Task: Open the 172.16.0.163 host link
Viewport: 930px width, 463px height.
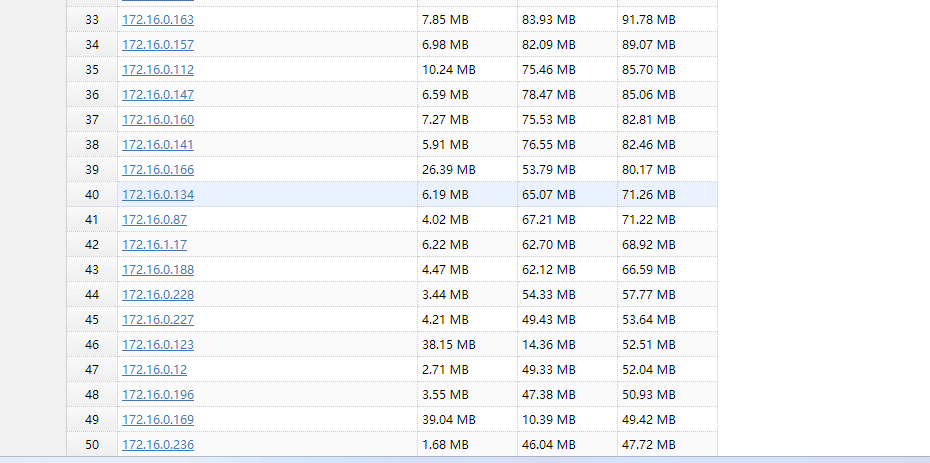Action: coord(158,20)
